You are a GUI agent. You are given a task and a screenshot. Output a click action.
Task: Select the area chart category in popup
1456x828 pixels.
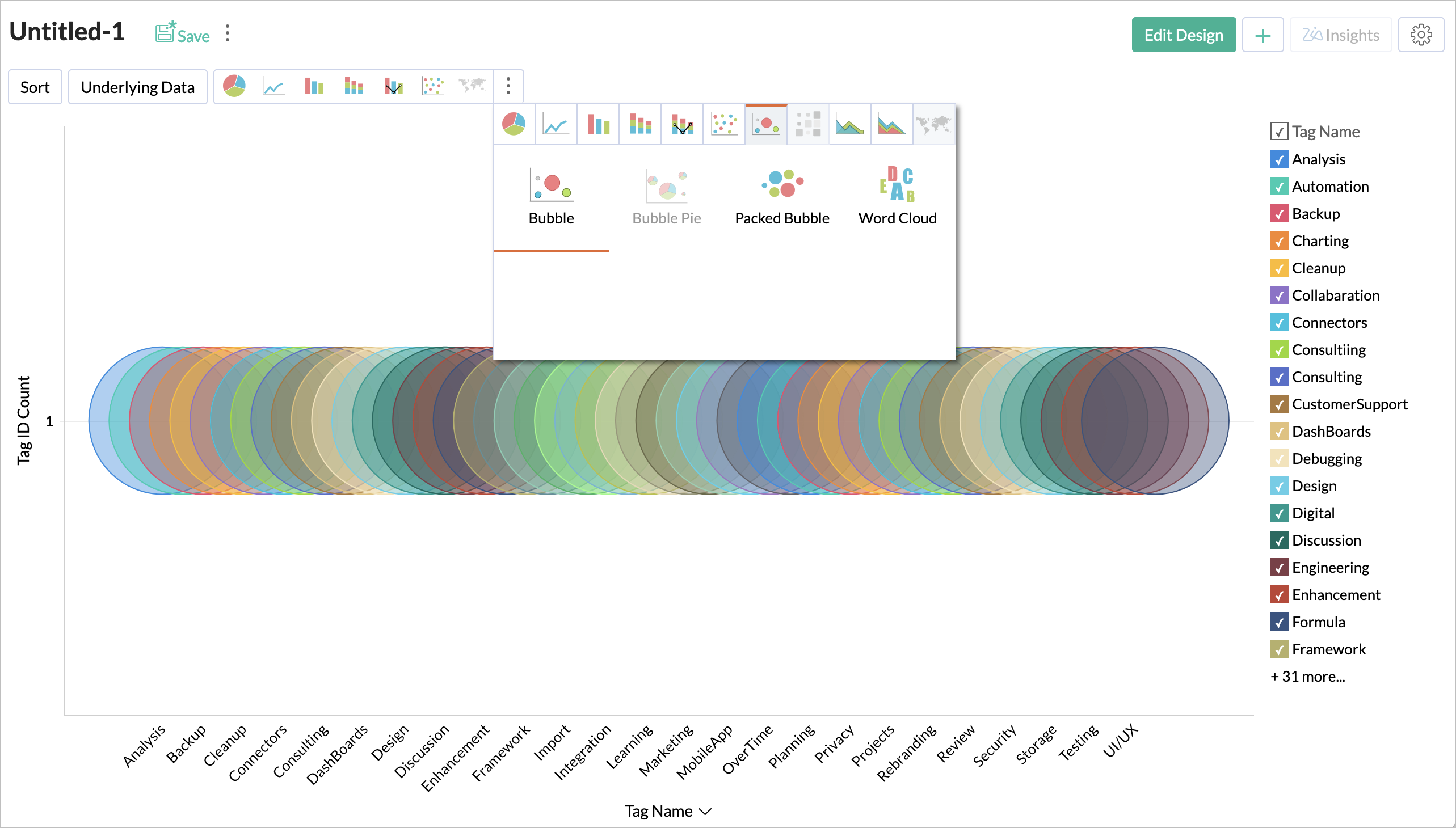click(x=849, y=124)
